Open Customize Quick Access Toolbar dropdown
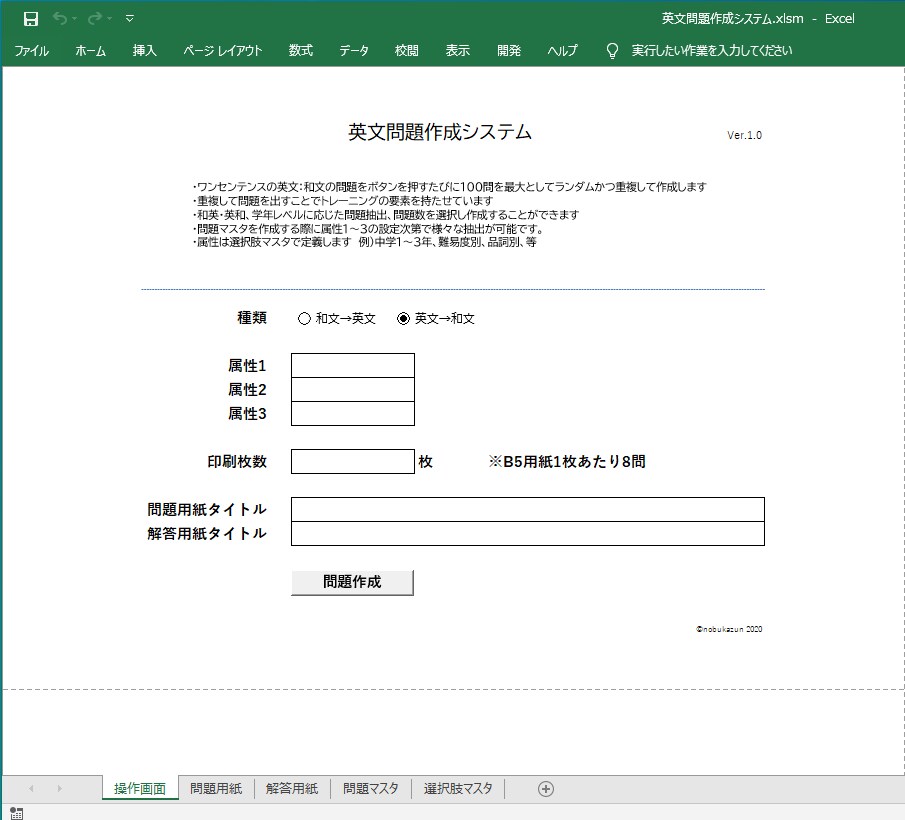Image resolution: width=905 pixels, height=820 pixels. pos(130,19)
